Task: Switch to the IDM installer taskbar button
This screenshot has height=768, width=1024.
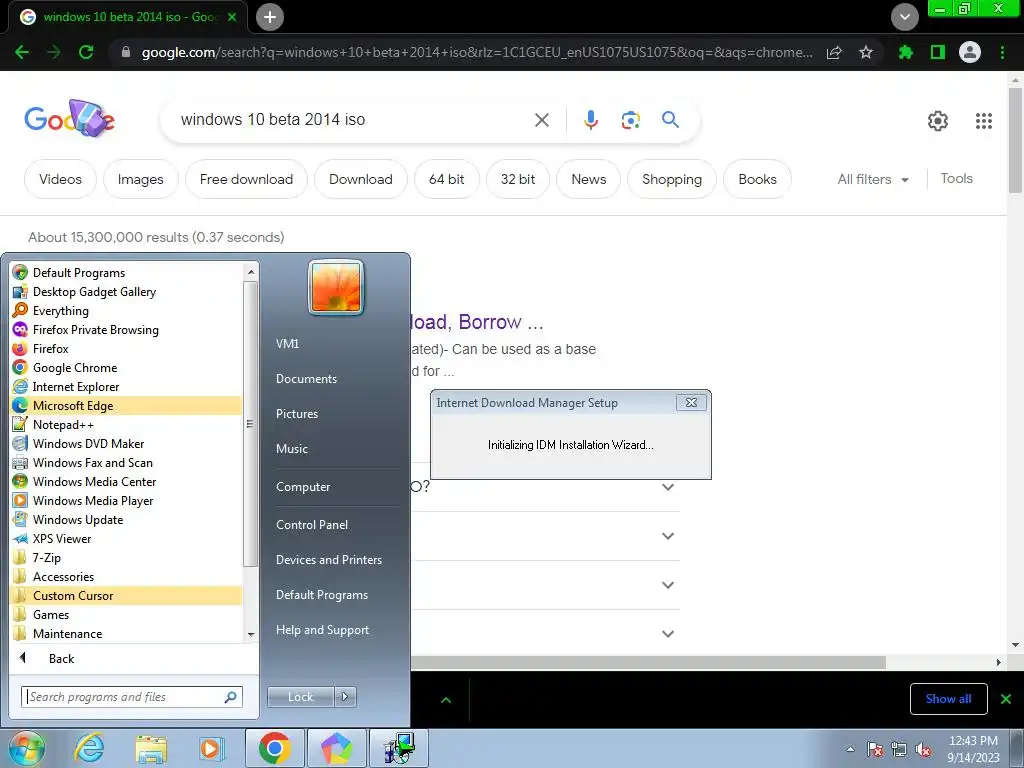Action: click(x=399, y=748)
